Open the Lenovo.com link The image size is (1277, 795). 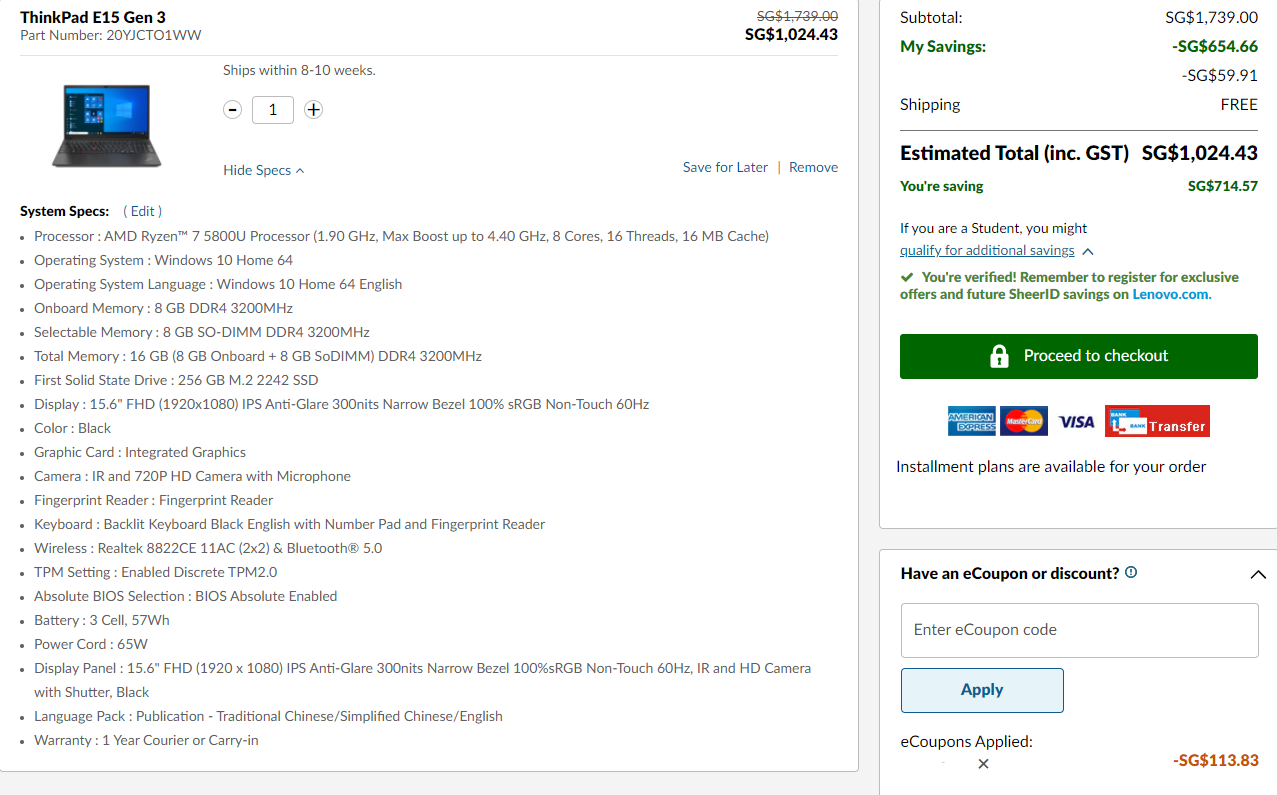coord(1171,294)
